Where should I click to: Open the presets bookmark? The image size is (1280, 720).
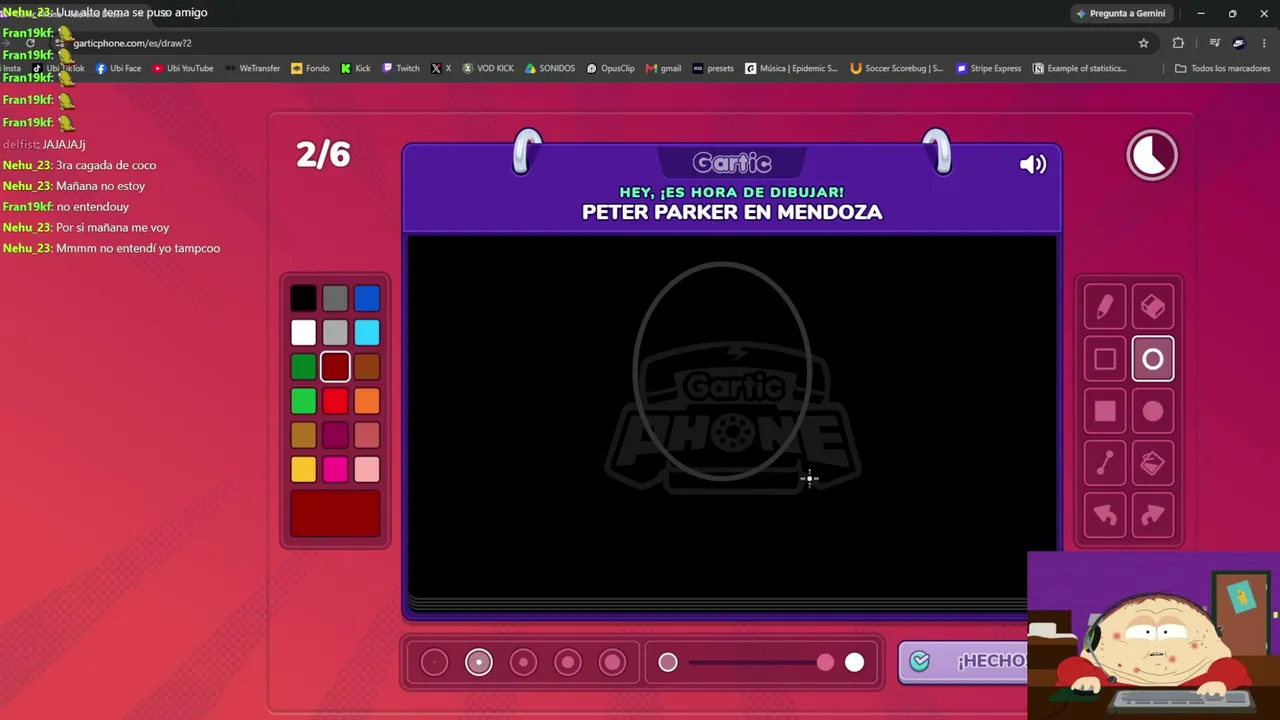(713, 68)
